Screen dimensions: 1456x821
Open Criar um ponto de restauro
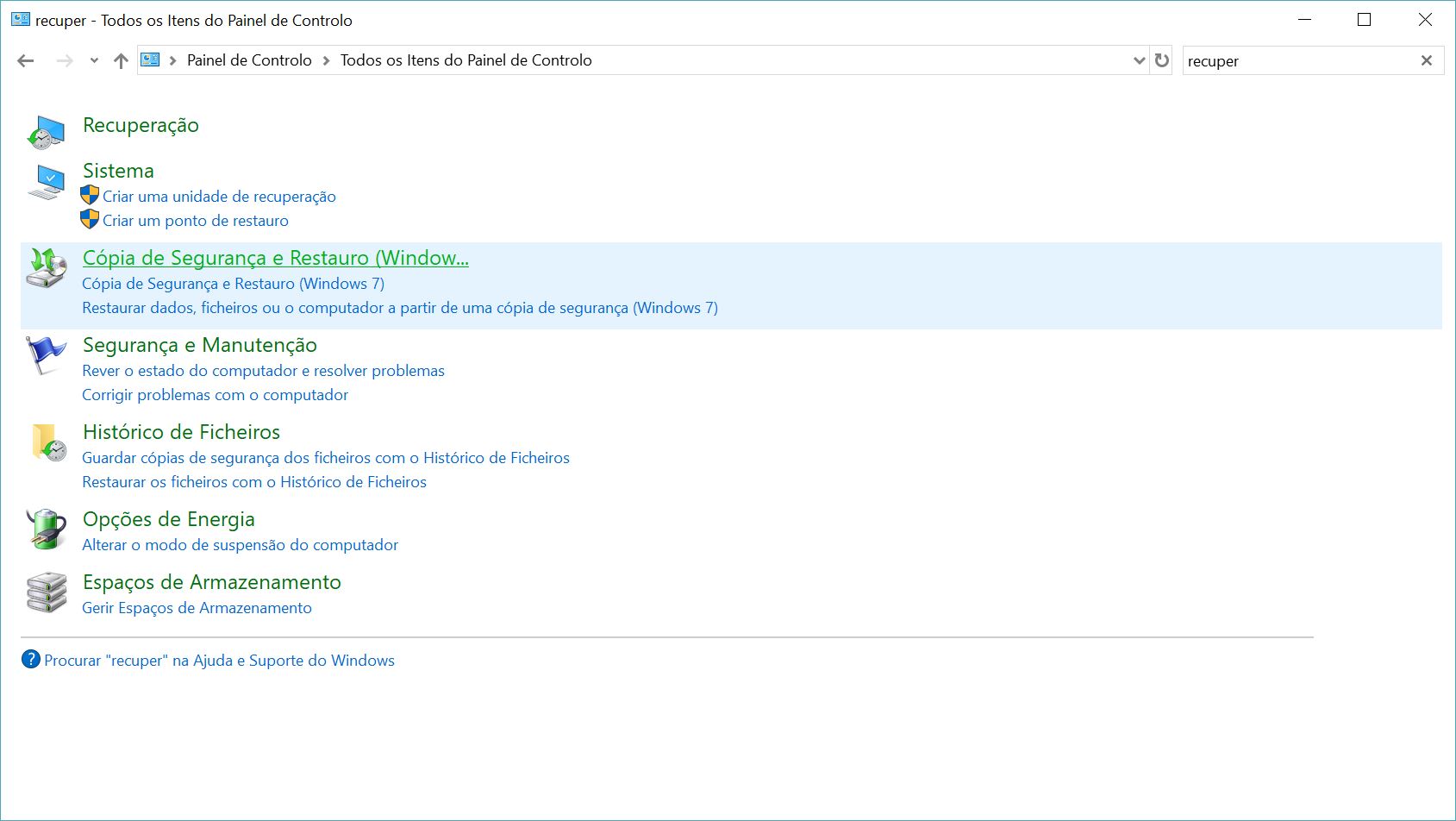[196, 221]
